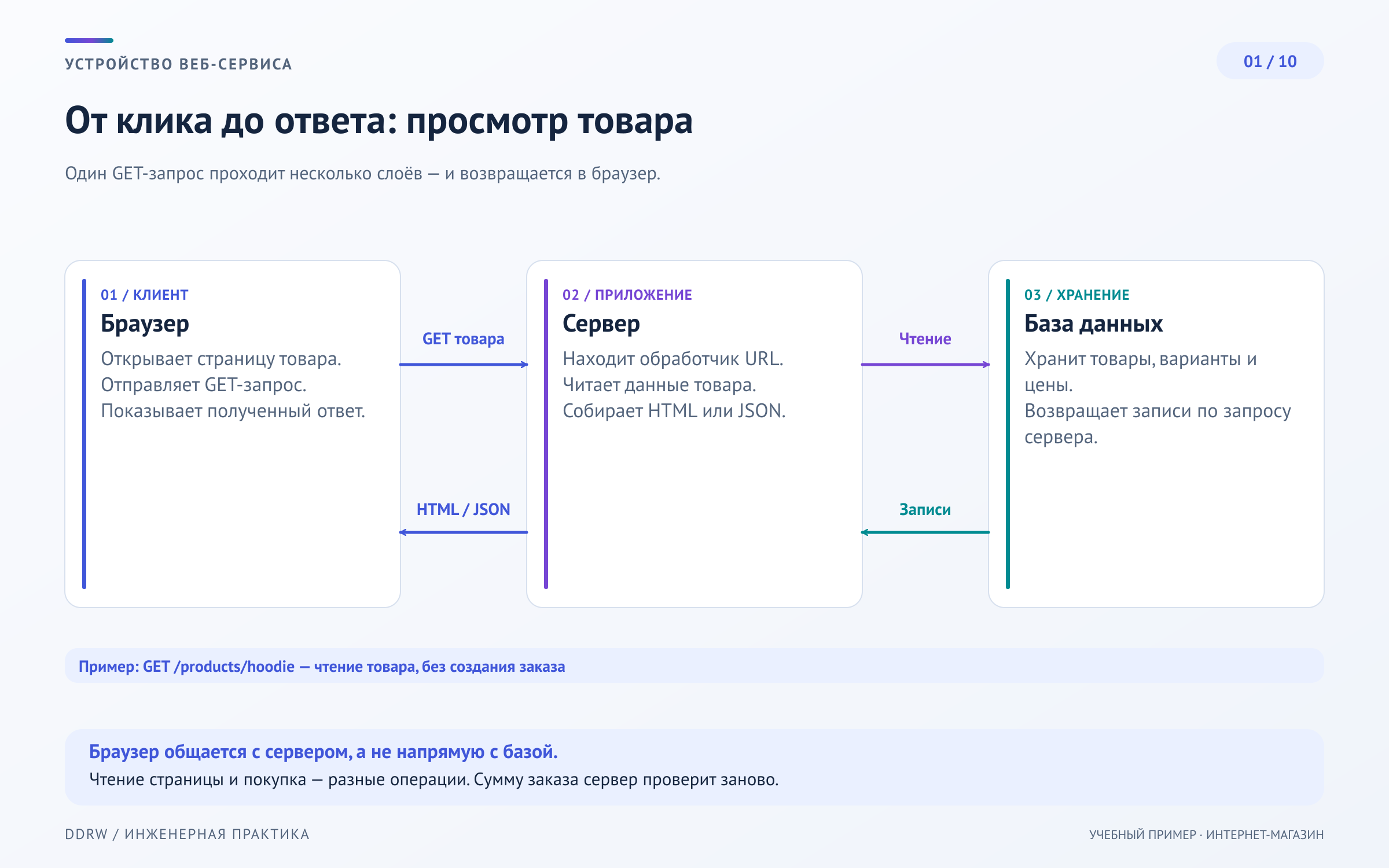Click the subtitle starting 'Один GET-запрос проходит'
This screenshot has height=868, width=1389.
(x=362, y=174)
